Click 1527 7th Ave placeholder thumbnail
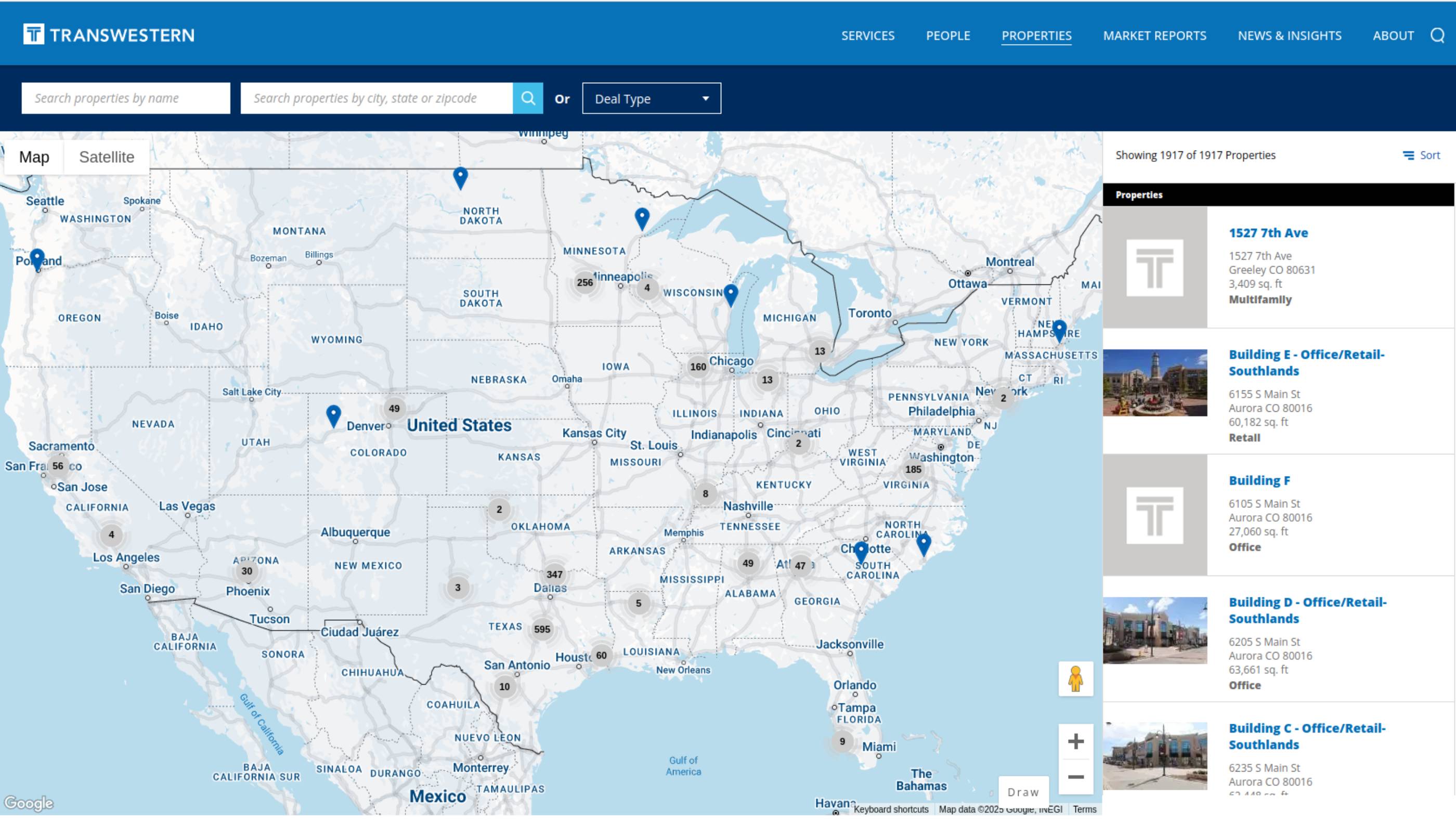The width and height of the screenshot is (1456, 822). [1155, 267]
